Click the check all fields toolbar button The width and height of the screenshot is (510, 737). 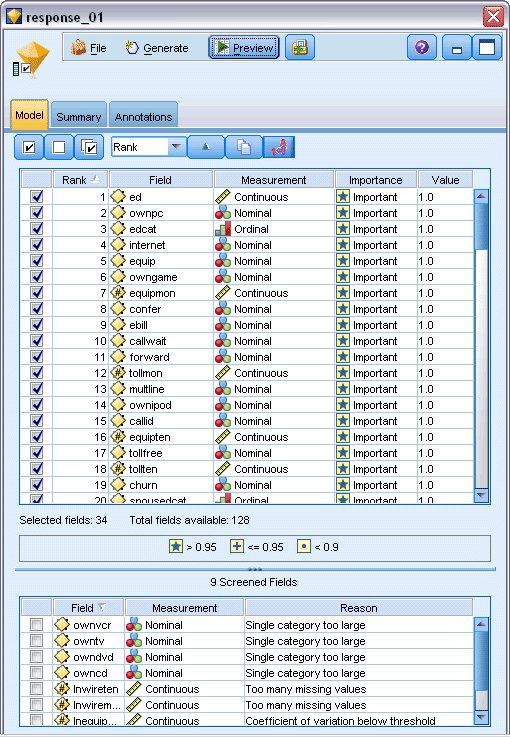[x=29, y=148]
